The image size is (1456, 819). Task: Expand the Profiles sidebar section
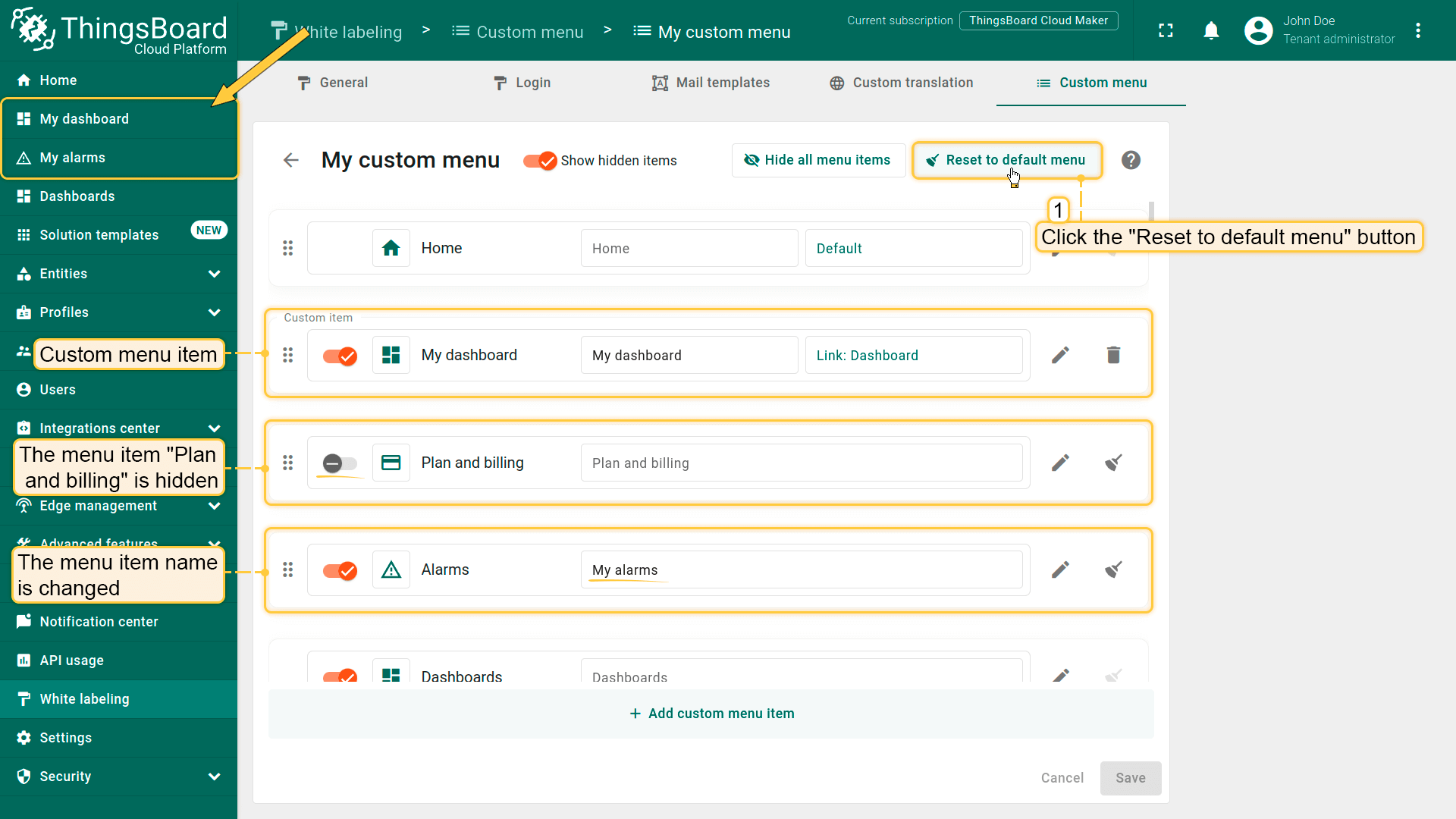(214, 312)
